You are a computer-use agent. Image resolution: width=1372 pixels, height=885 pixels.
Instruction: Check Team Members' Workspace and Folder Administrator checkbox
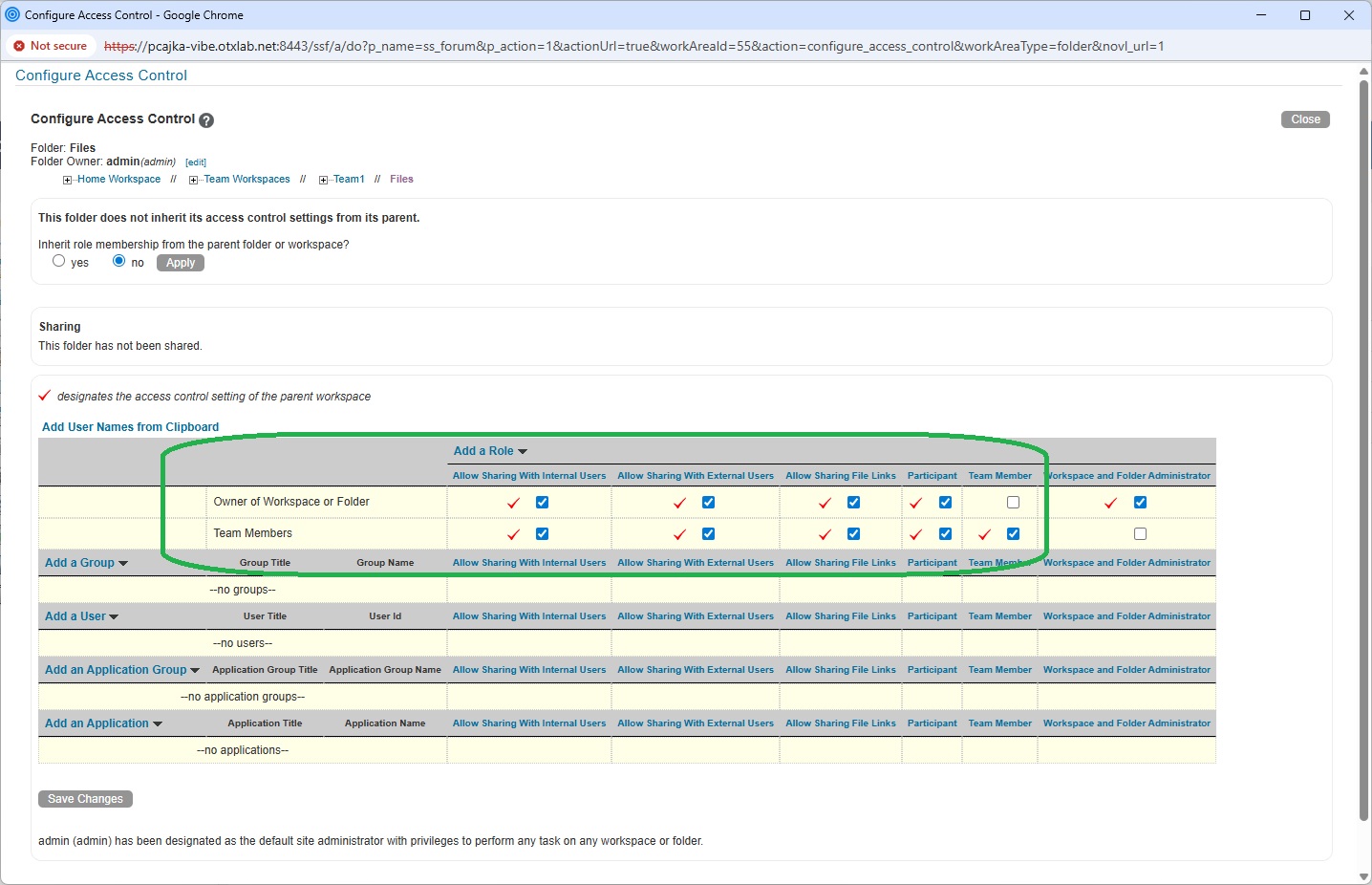coord(1140,534)
